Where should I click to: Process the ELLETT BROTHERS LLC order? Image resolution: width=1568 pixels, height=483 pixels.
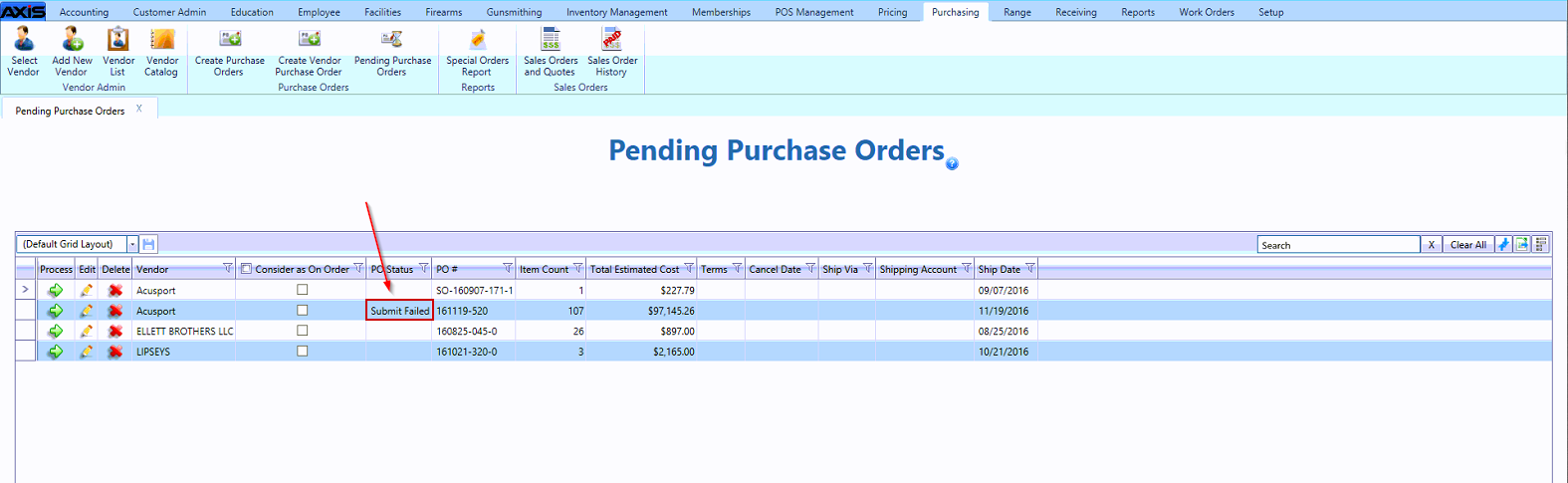point(56,331)
